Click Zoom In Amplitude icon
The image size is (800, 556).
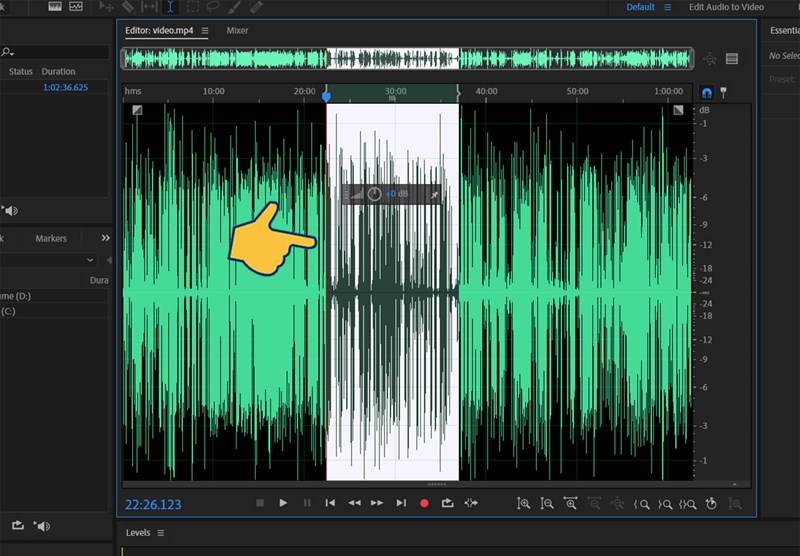523,504
